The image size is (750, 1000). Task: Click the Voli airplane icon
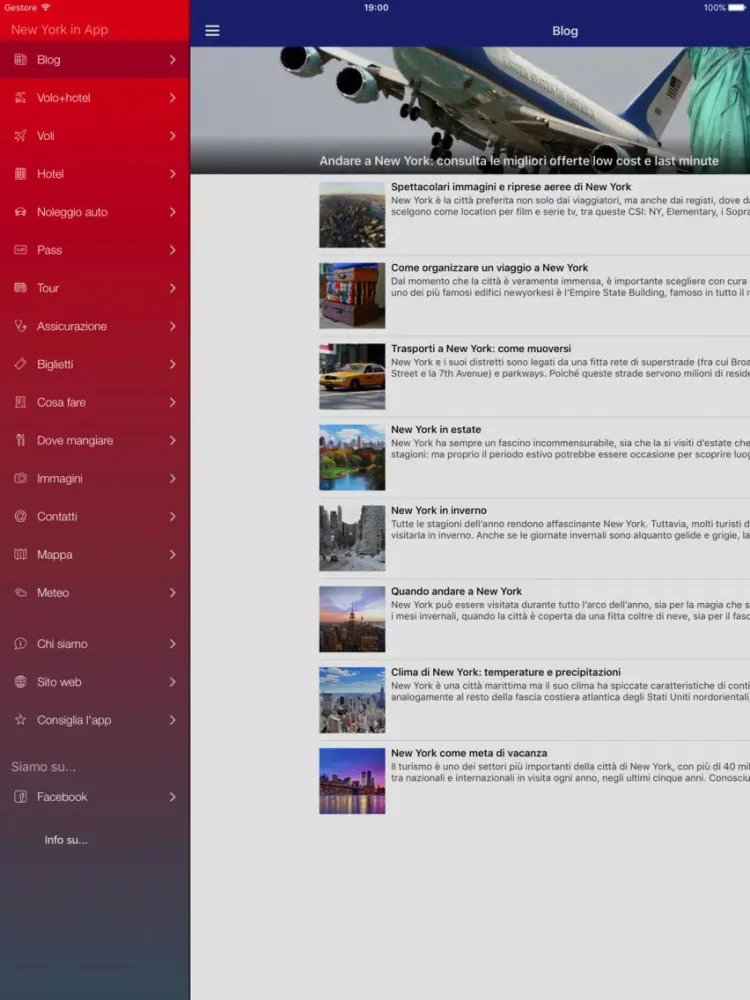tap(20, 136)
